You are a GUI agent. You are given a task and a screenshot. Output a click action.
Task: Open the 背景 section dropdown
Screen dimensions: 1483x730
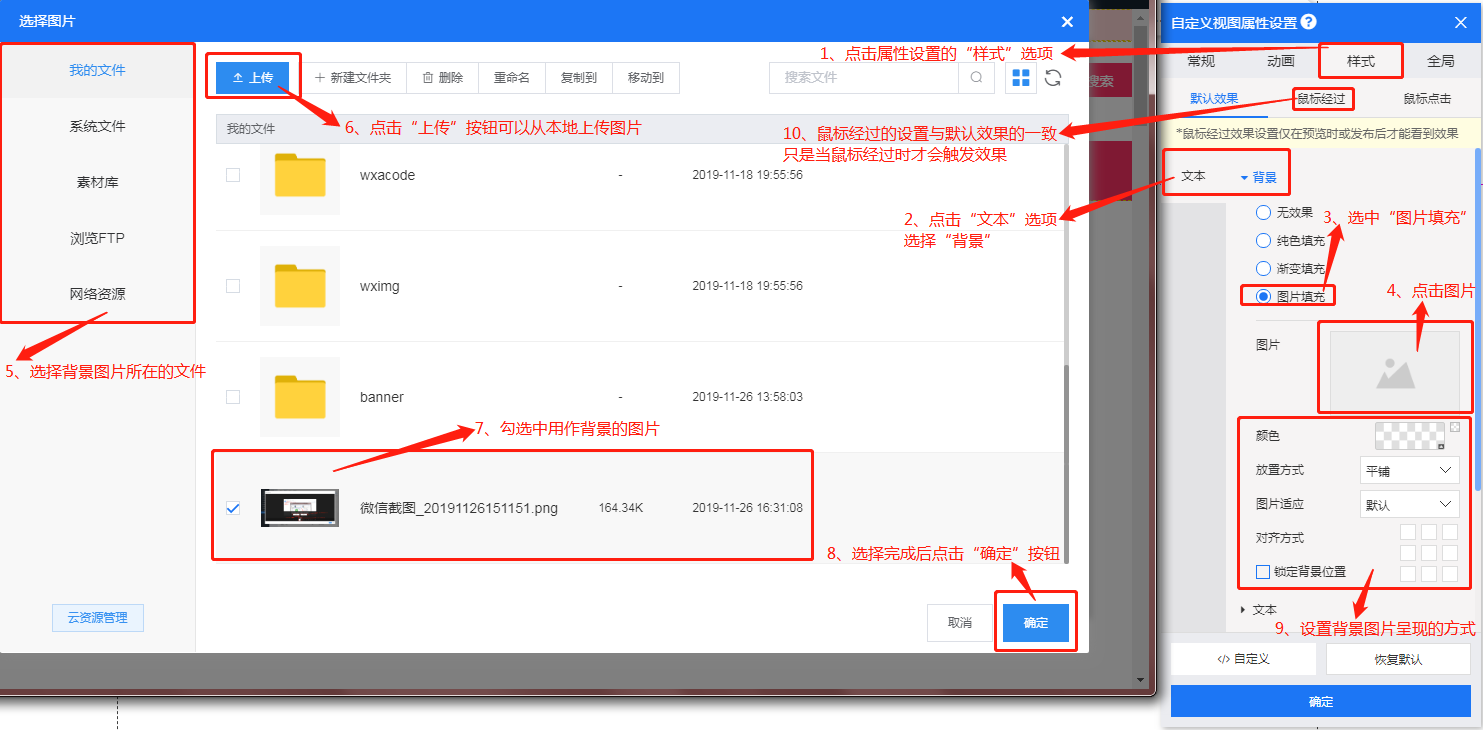point(1258,177)
